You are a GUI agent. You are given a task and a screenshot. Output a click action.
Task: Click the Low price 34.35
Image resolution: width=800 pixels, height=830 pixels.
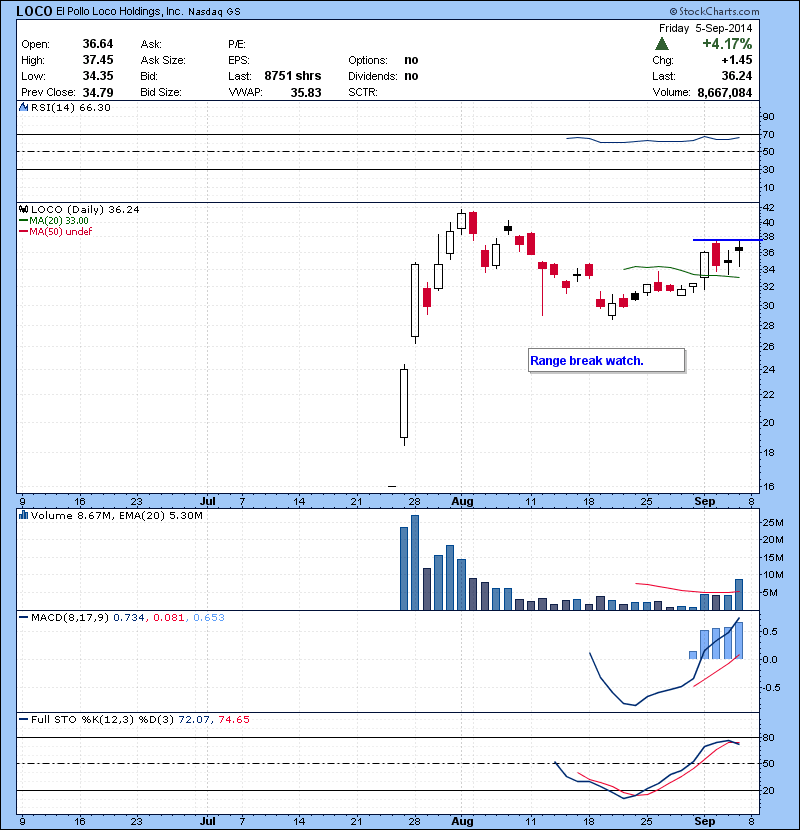(x=98, y=76)
